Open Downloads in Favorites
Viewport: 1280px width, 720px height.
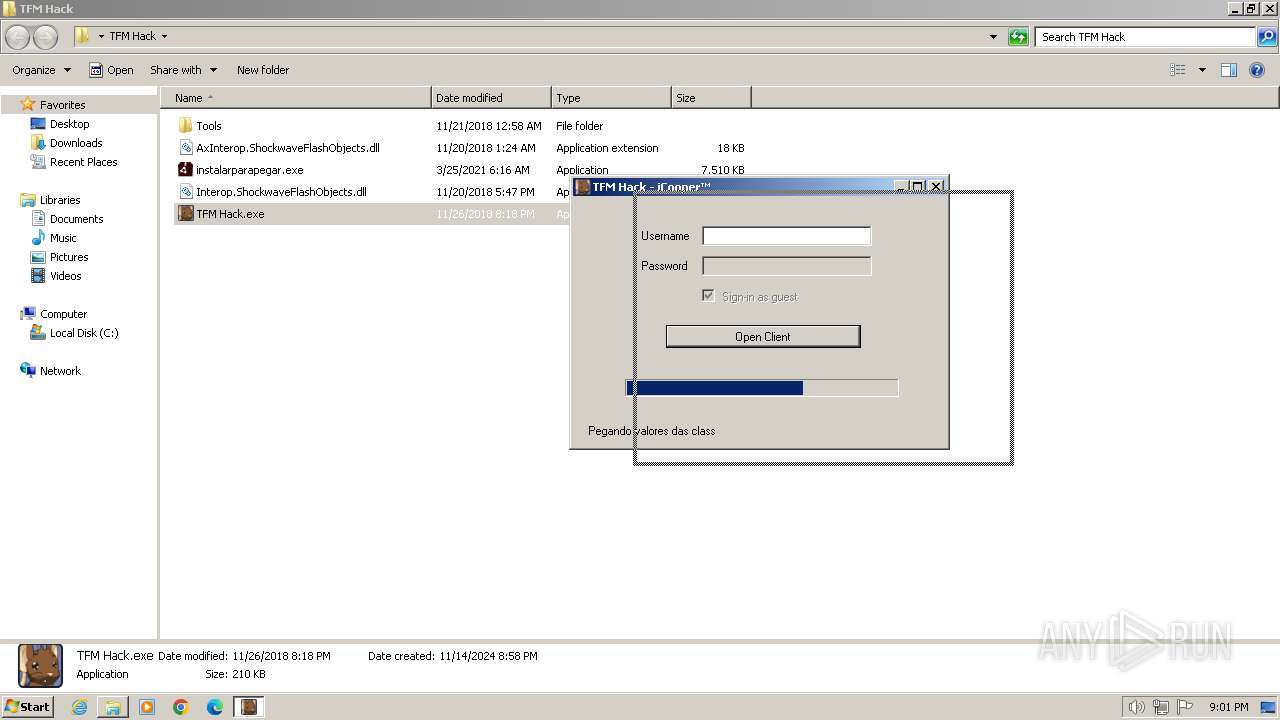[x=76, y=143]
